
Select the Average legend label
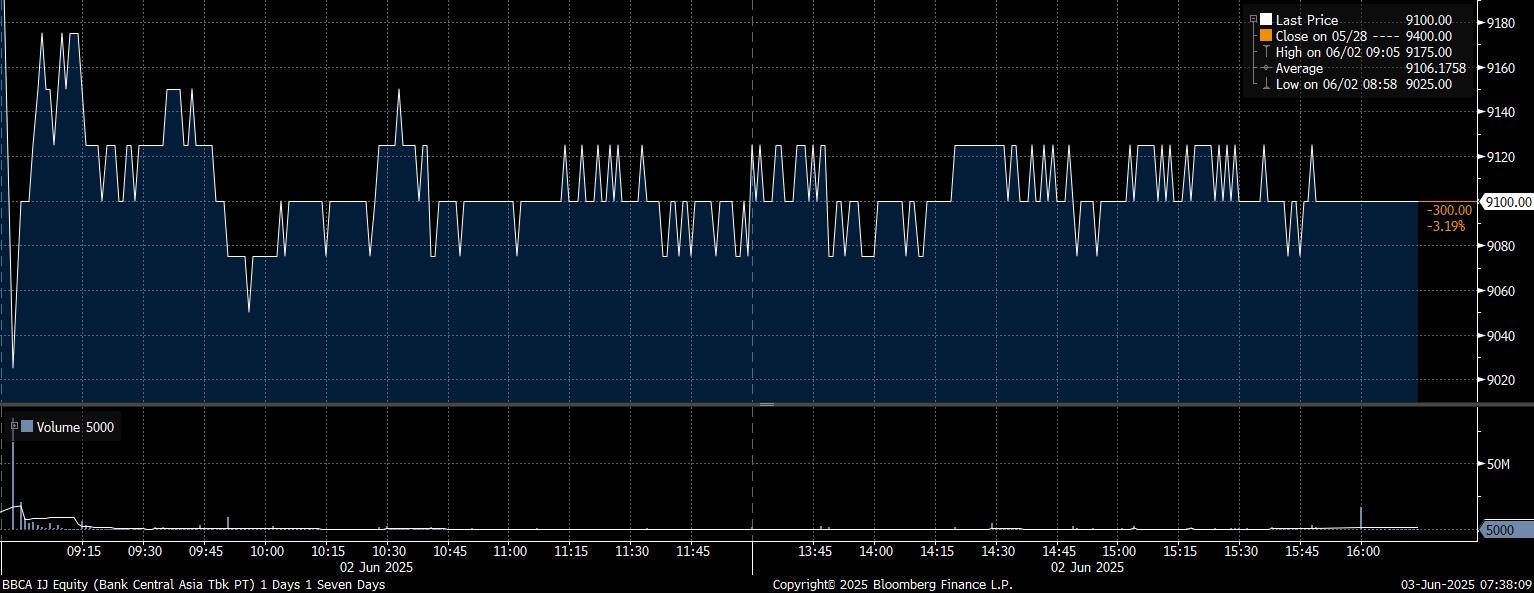click(1299, 68)
